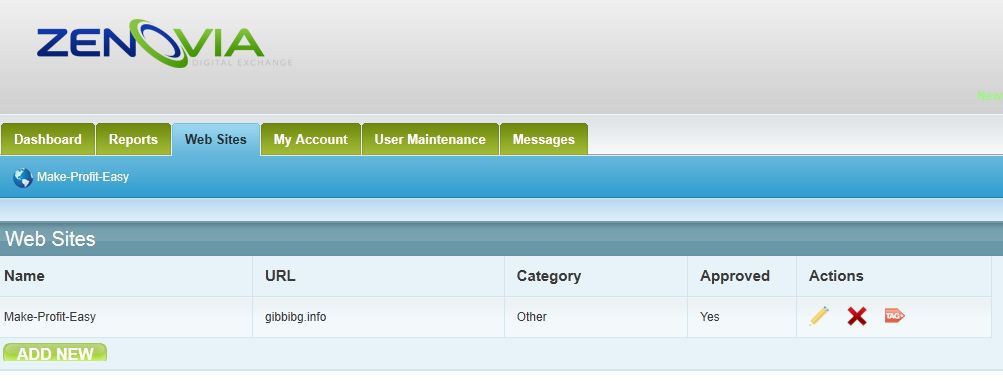Select the Web Sites tab
Viewport: 1003px width, 391px height.
[216, 139]
